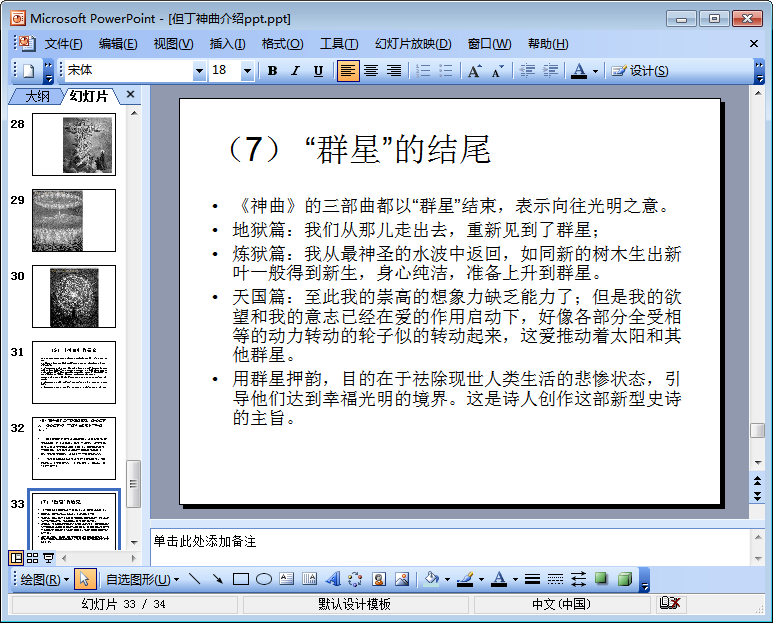Insert WordArt from drawing toolbar
Screen dimensions: 773x623
coord(333,579)
